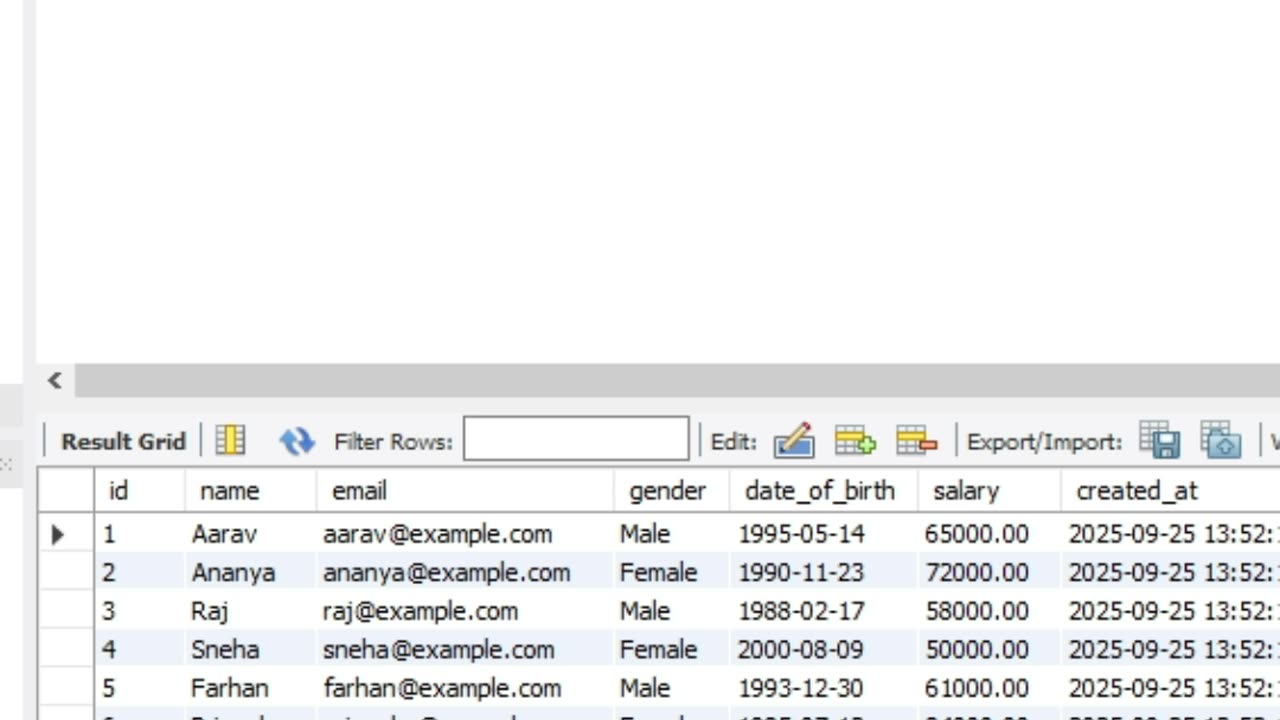Select the cell with name Raj
Screen dimensions: 1280x720
(250, 611)
